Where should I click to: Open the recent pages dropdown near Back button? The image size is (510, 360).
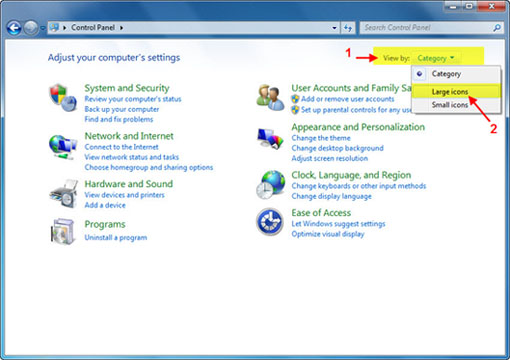point(42,28)
